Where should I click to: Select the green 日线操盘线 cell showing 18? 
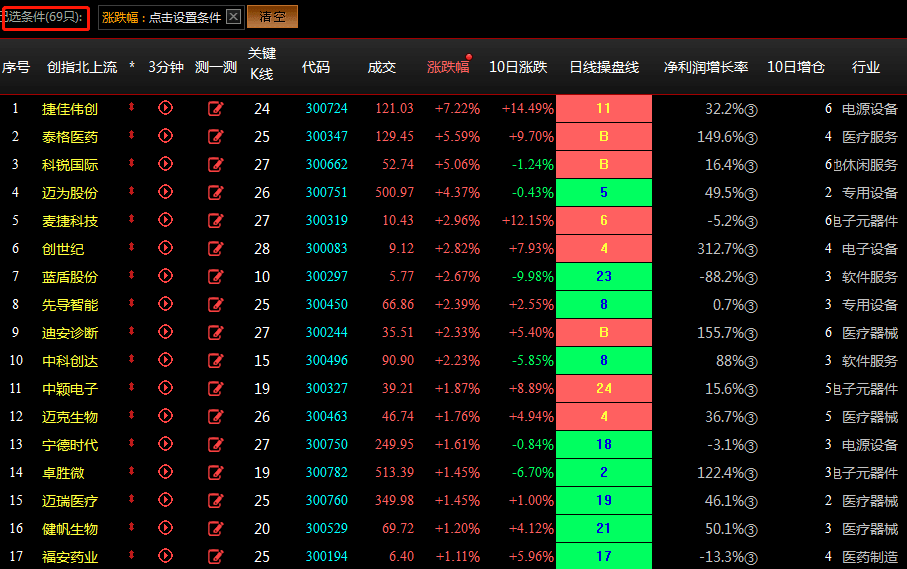(x=604, y=444)
